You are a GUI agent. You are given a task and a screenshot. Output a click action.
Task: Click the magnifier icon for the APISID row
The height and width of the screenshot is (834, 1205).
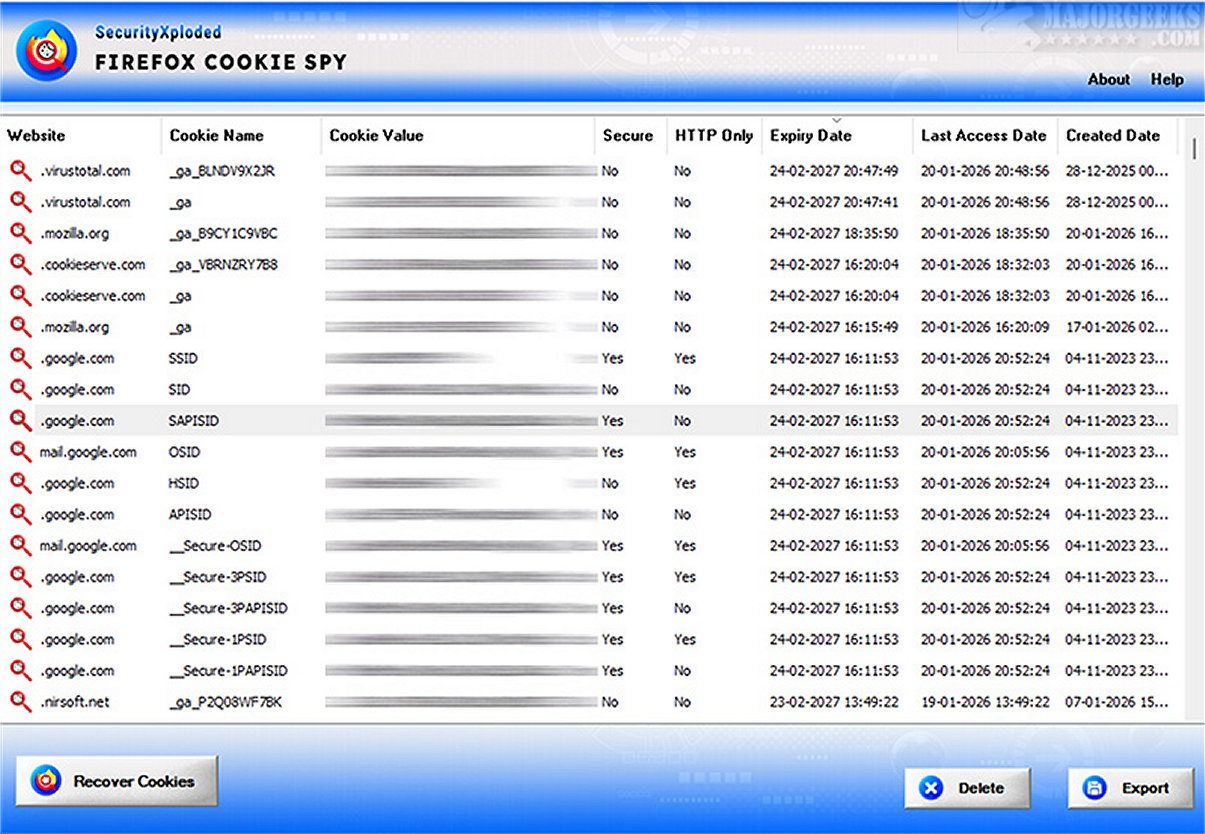tap(20, 514)
